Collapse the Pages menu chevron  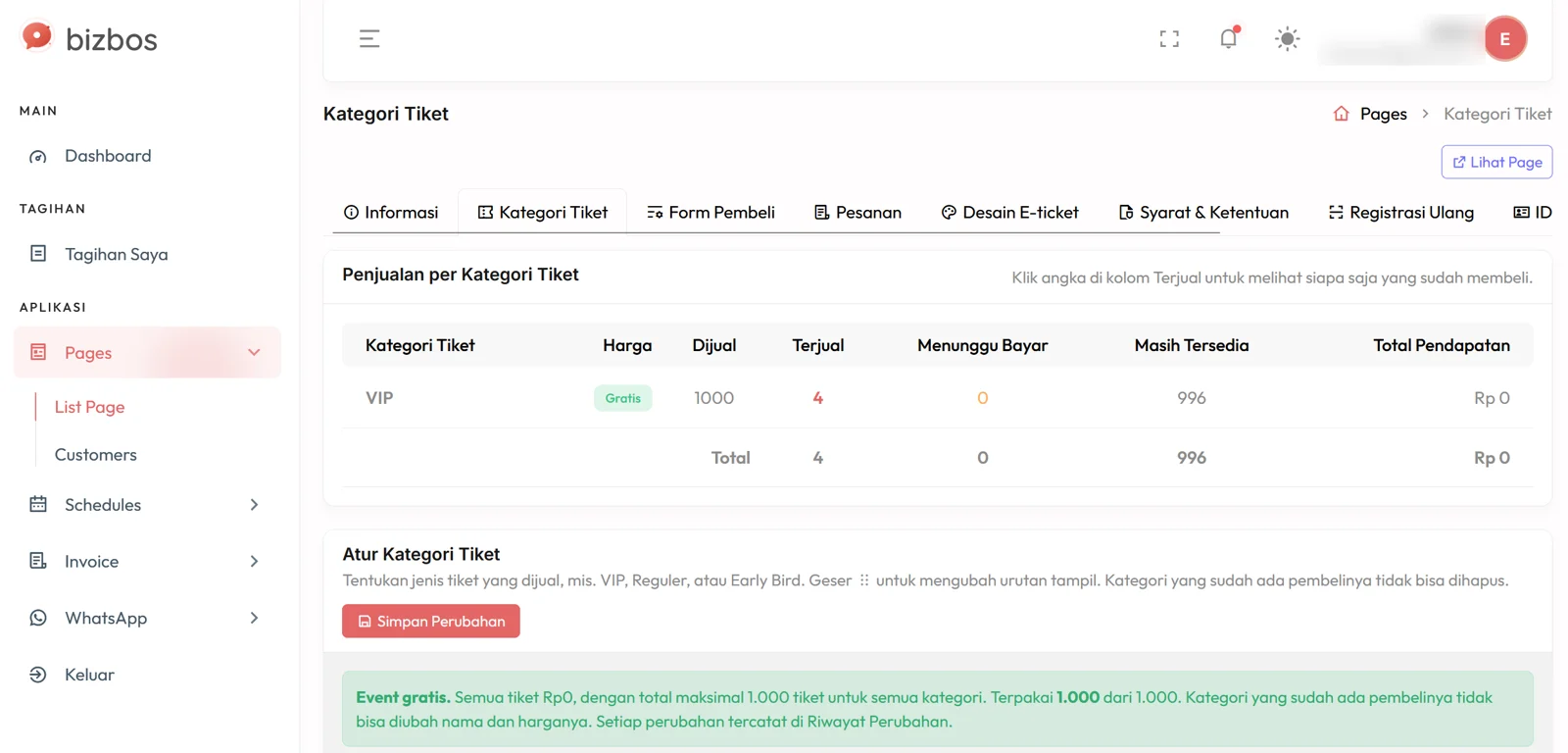[254, 352]
